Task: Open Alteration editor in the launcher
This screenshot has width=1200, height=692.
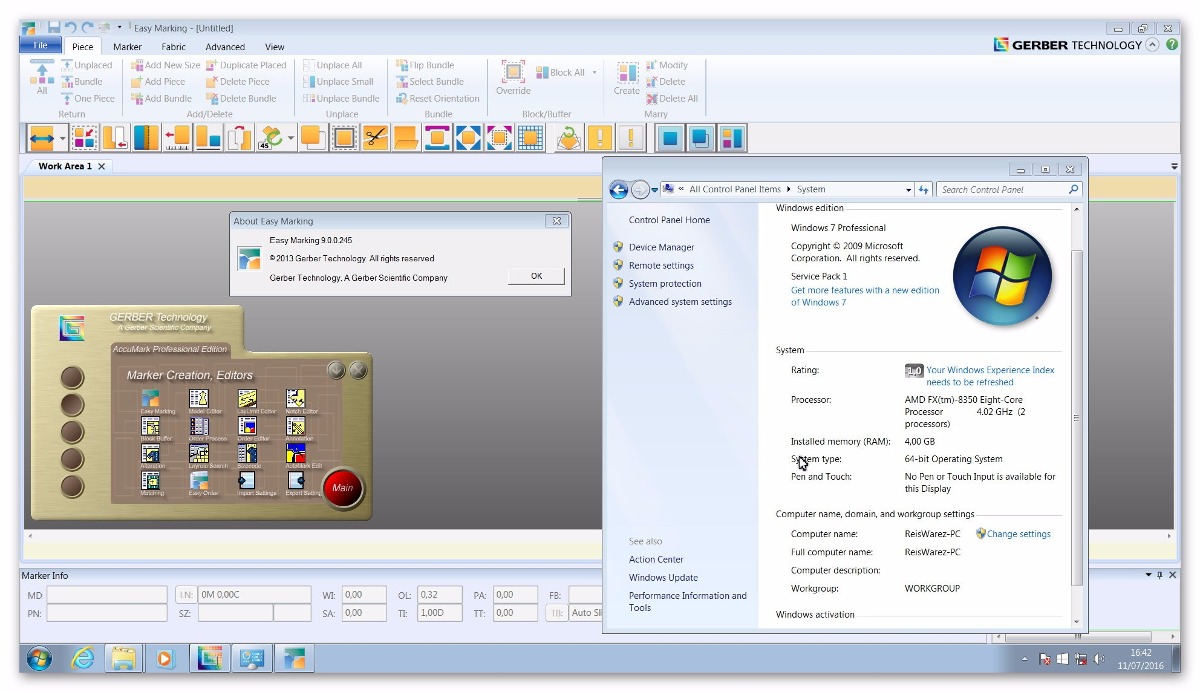Action: pos(151,454)
